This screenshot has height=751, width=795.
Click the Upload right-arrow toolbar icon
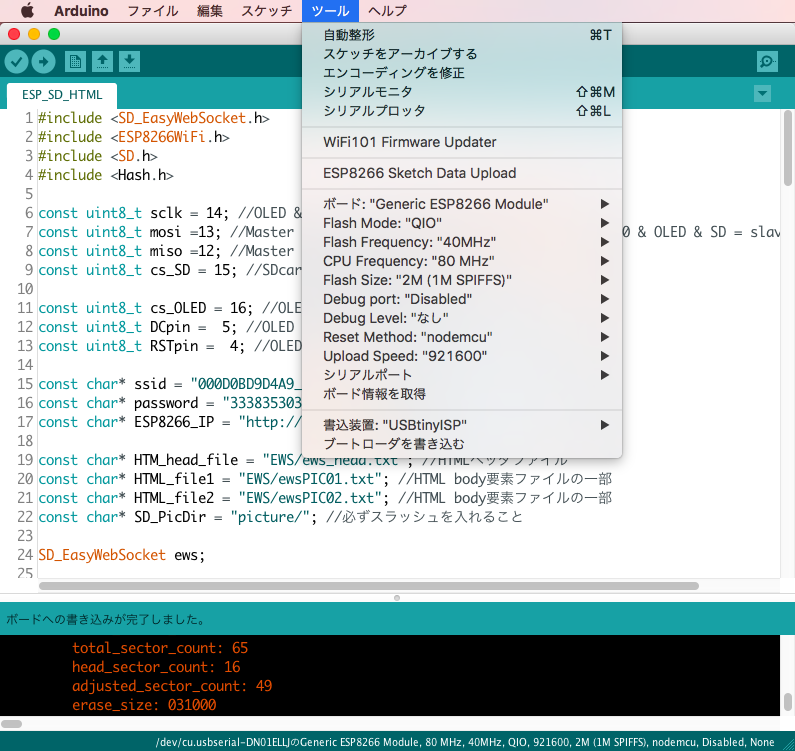click(x=44, y=62)
